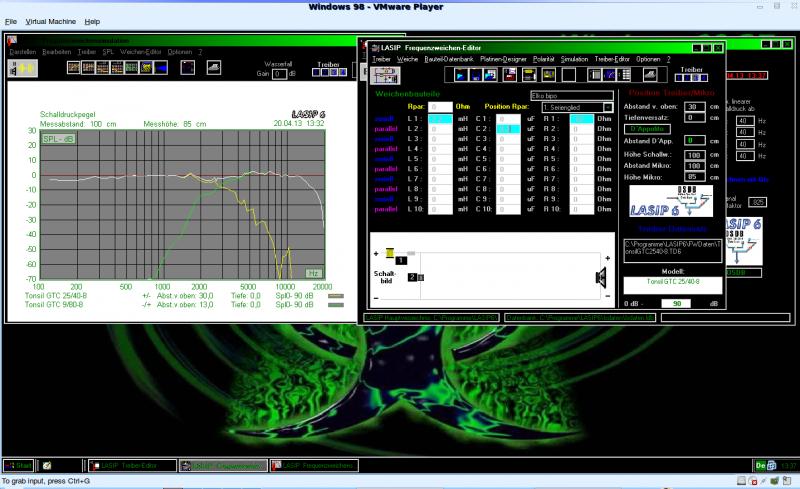The height and width of the screenshot is (489, 800).
Task: Click the Windows Start button
Action: click(19, 466)
